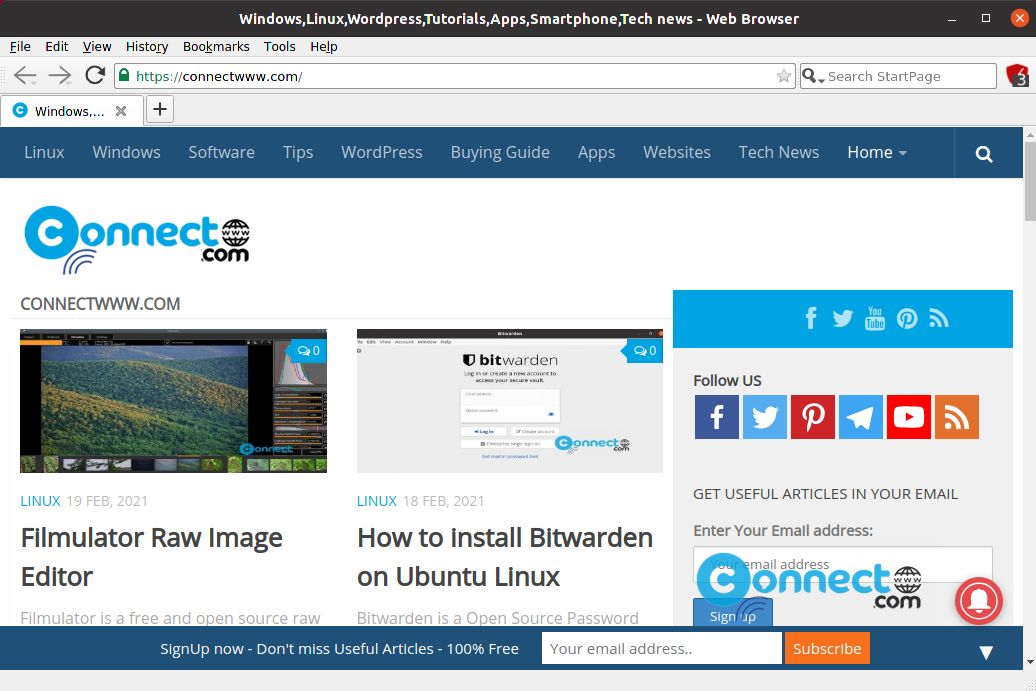The height and width of the screenshot is (691, 1036).
Task: Click the Subscribe button in bottom bar
Action: 827,648
